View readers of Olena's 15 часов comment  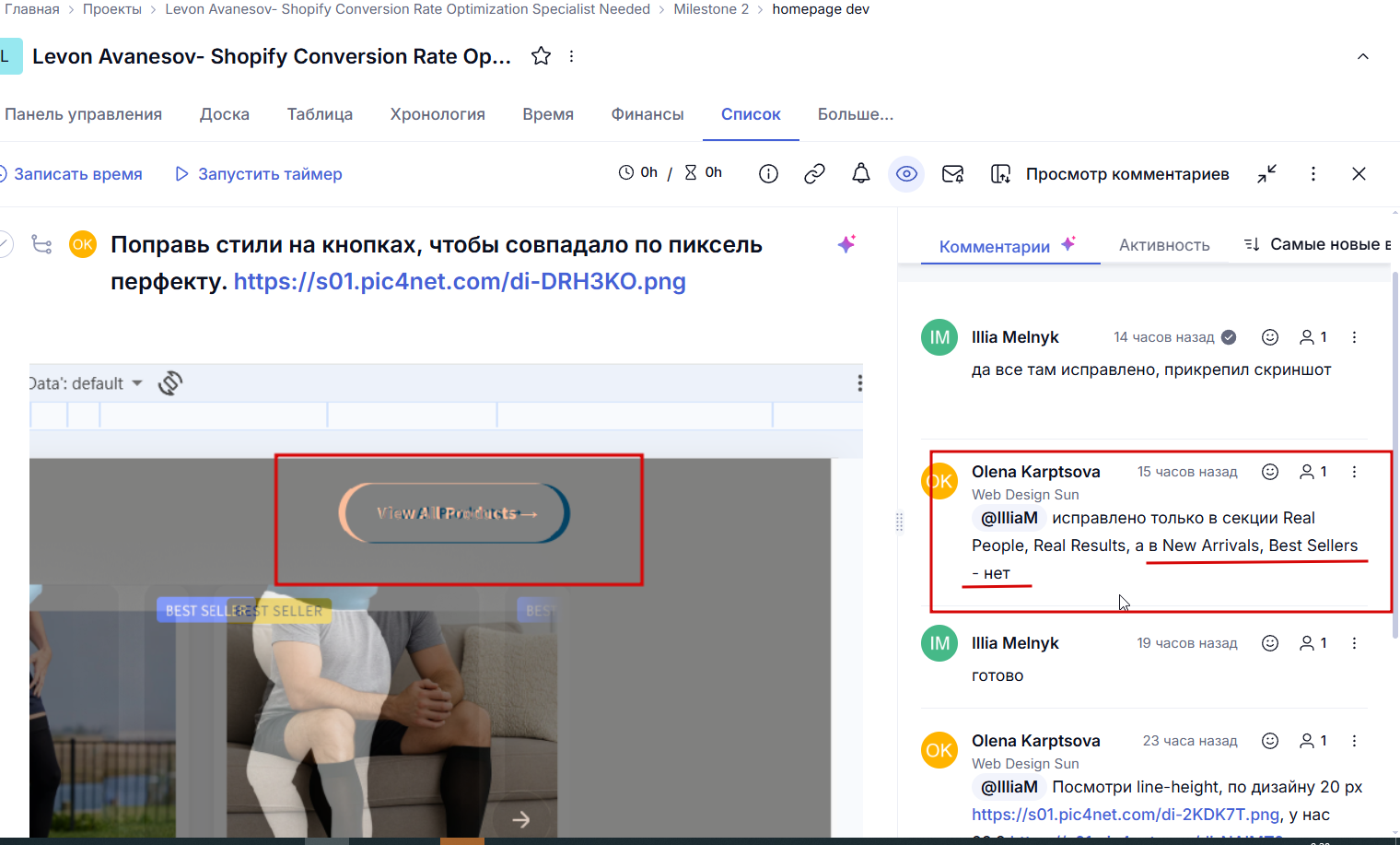pos(1313,472)
